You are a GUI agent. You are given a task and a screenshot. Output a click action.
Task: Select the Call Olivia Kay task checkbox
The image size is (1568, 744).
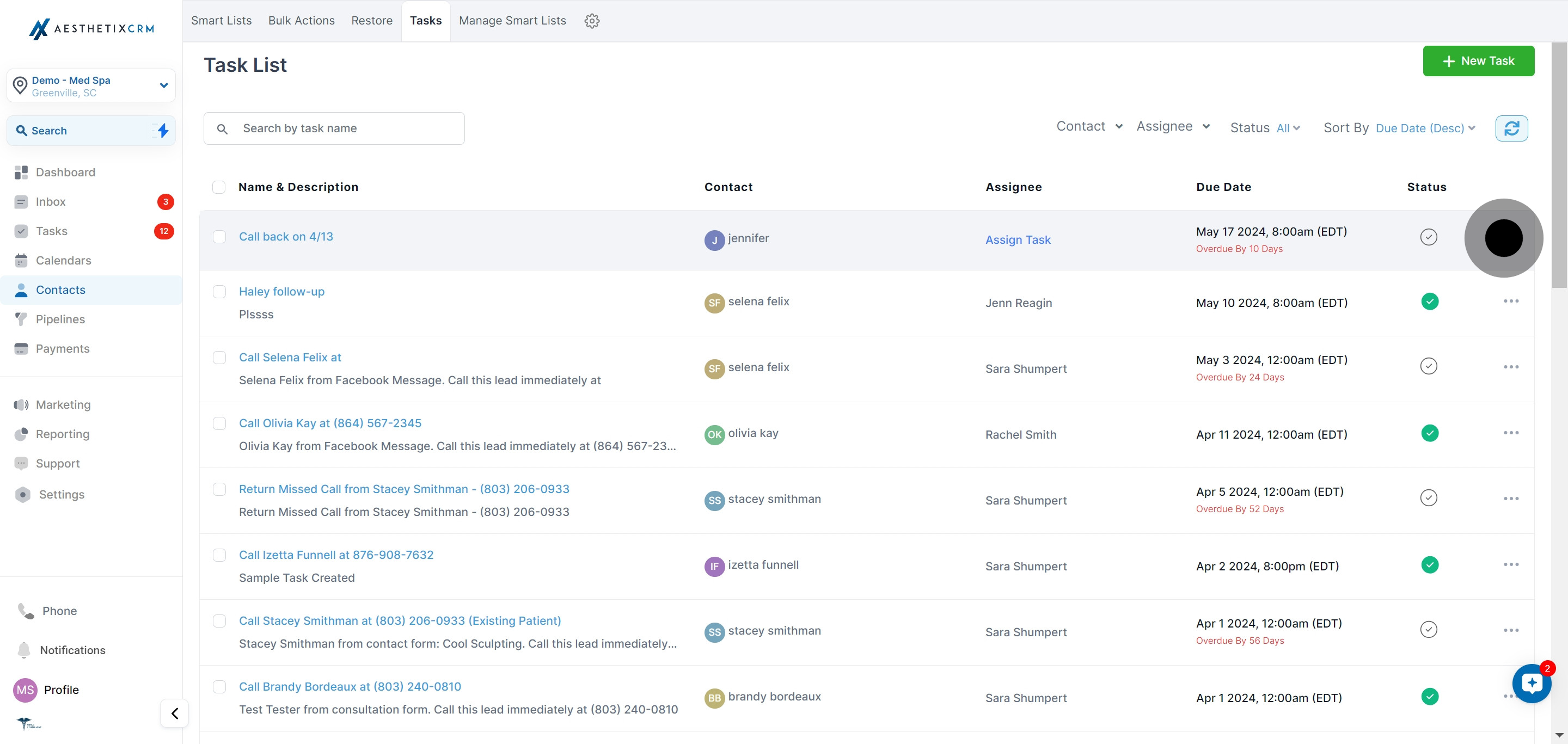(219, 423)
